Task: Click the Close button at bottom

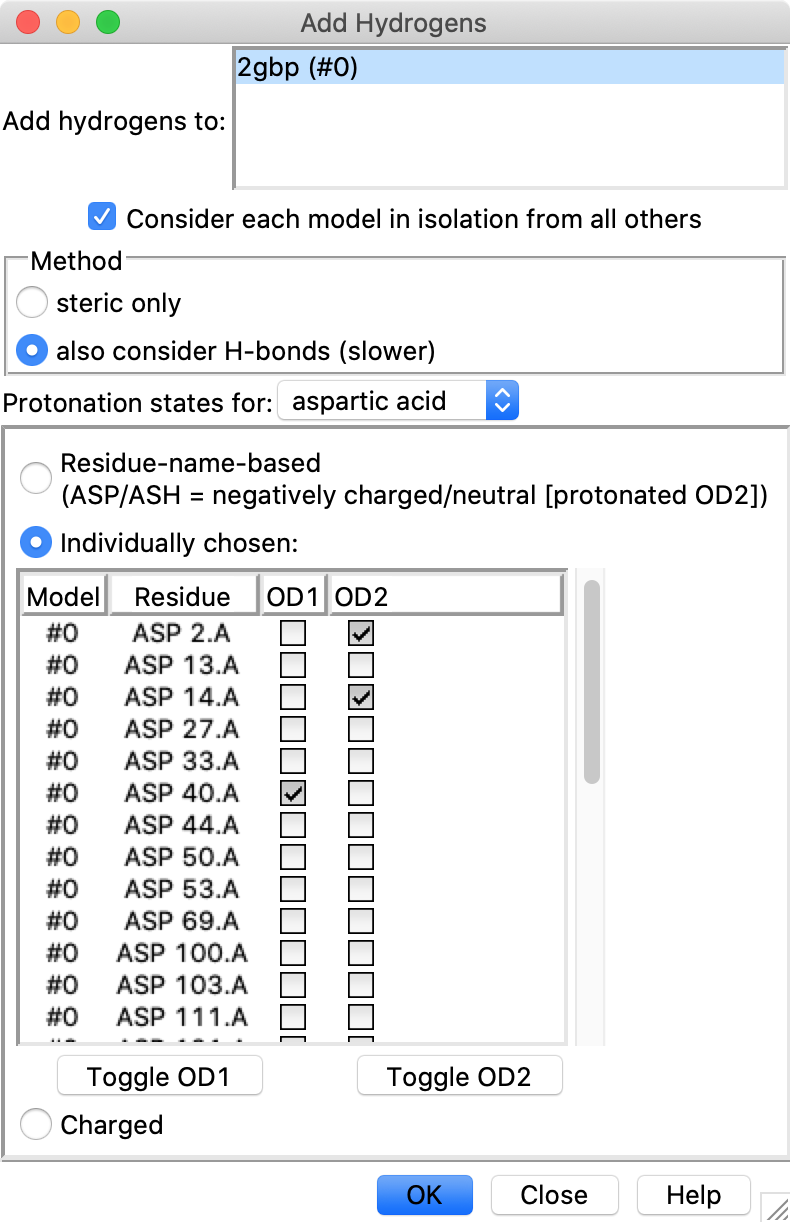Action: (554, 1195)
